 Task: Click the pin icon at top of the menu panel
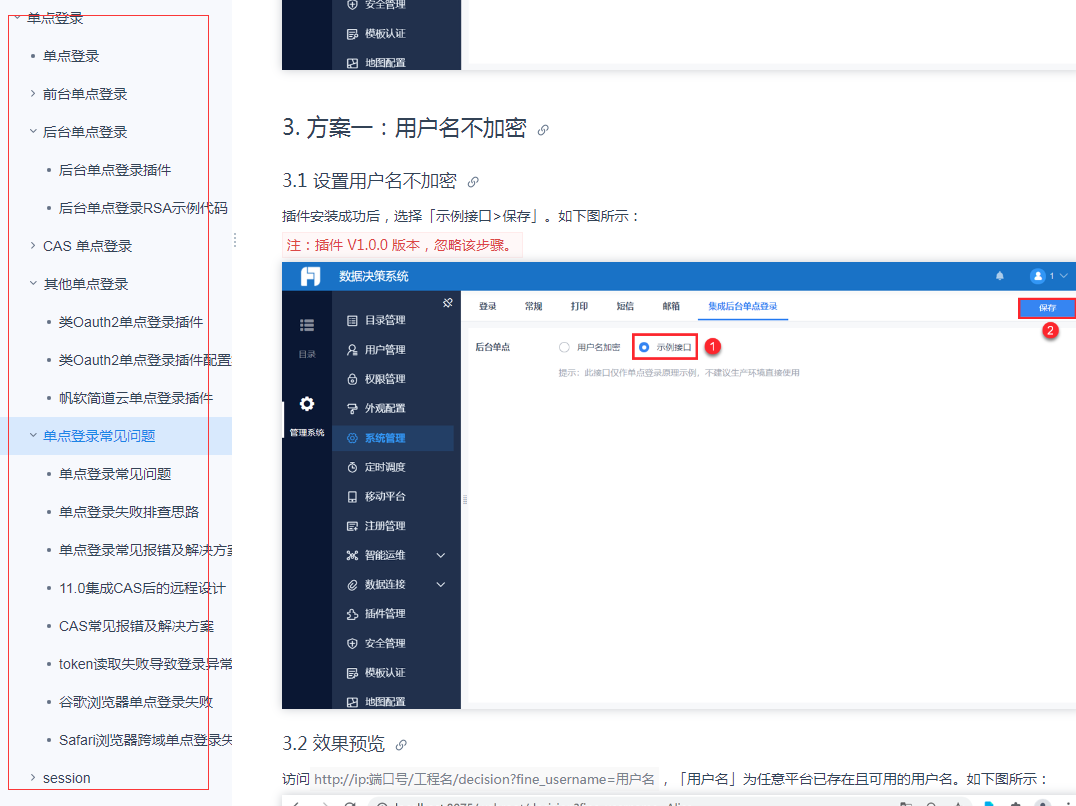(x=447, y=303)
